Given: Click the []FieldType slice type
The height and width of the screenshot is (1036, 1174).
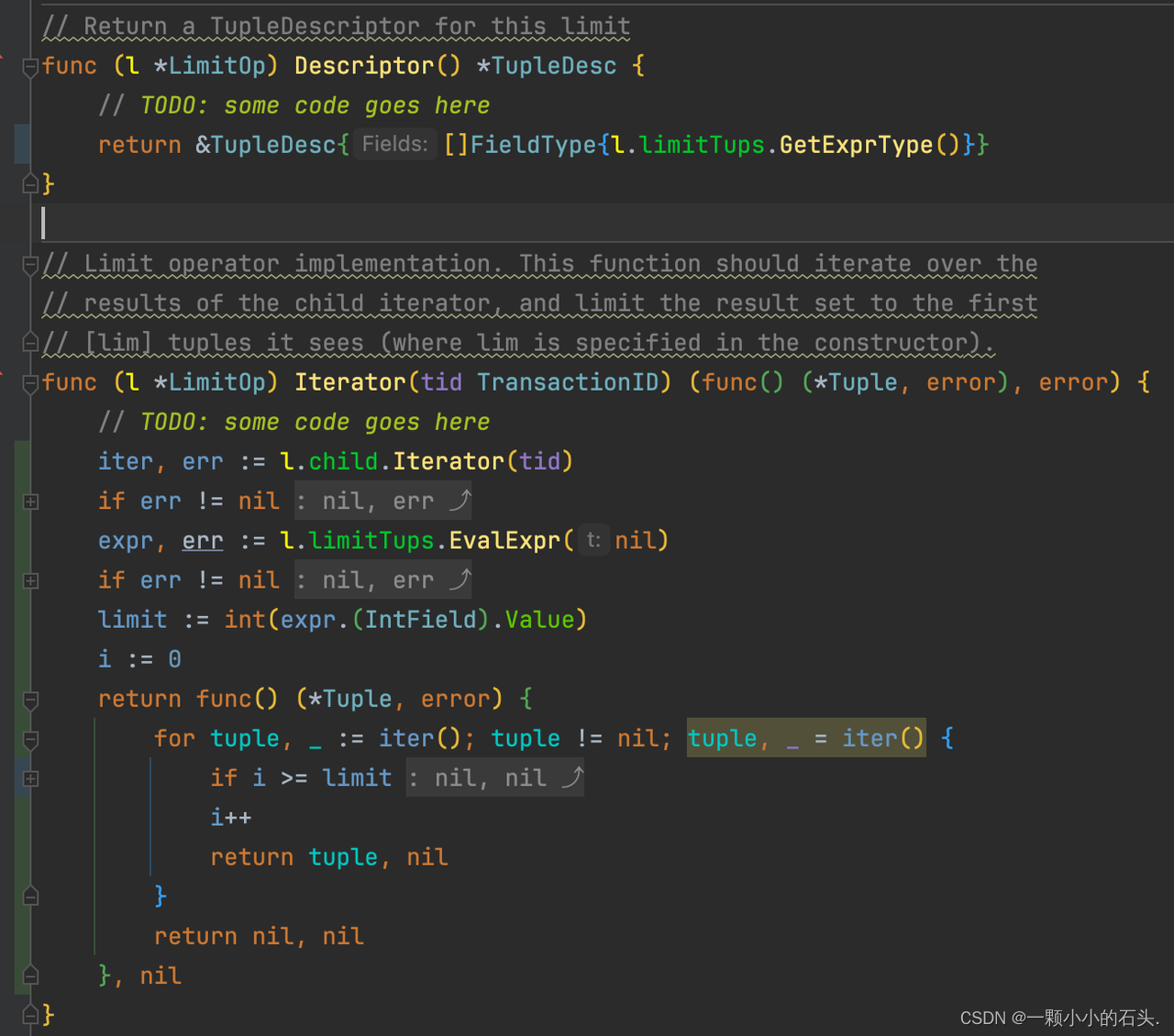Looking at the screenshot, I should (520, 145).
